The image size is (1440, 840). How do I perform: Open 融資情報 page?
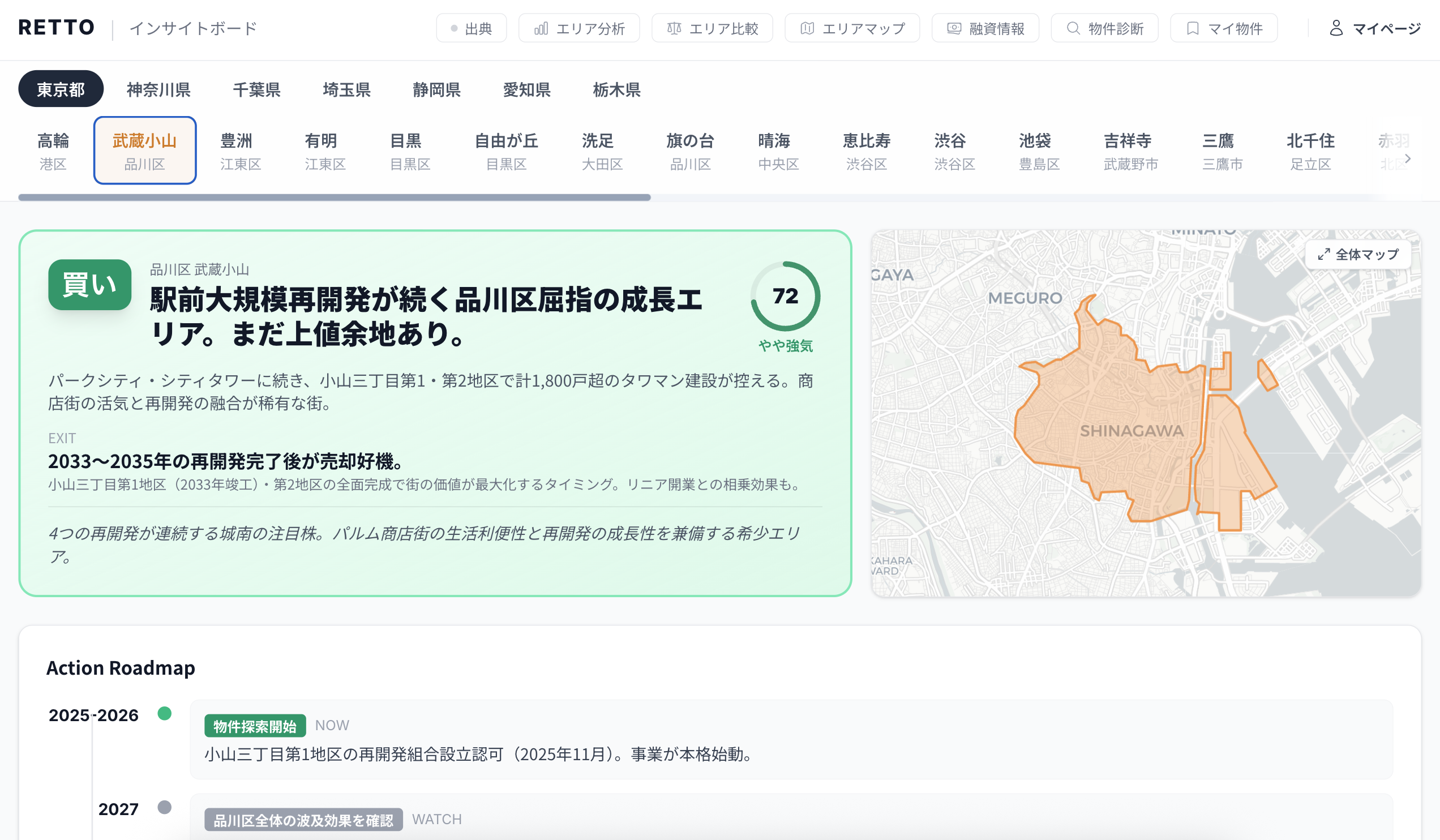point(985,28)
